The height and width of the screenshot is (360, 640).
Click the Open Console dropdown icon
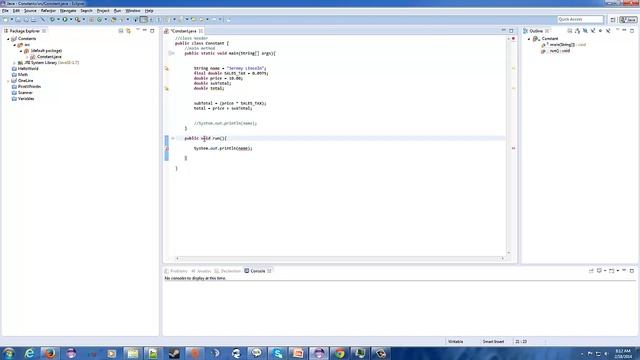tap(617, 271)
